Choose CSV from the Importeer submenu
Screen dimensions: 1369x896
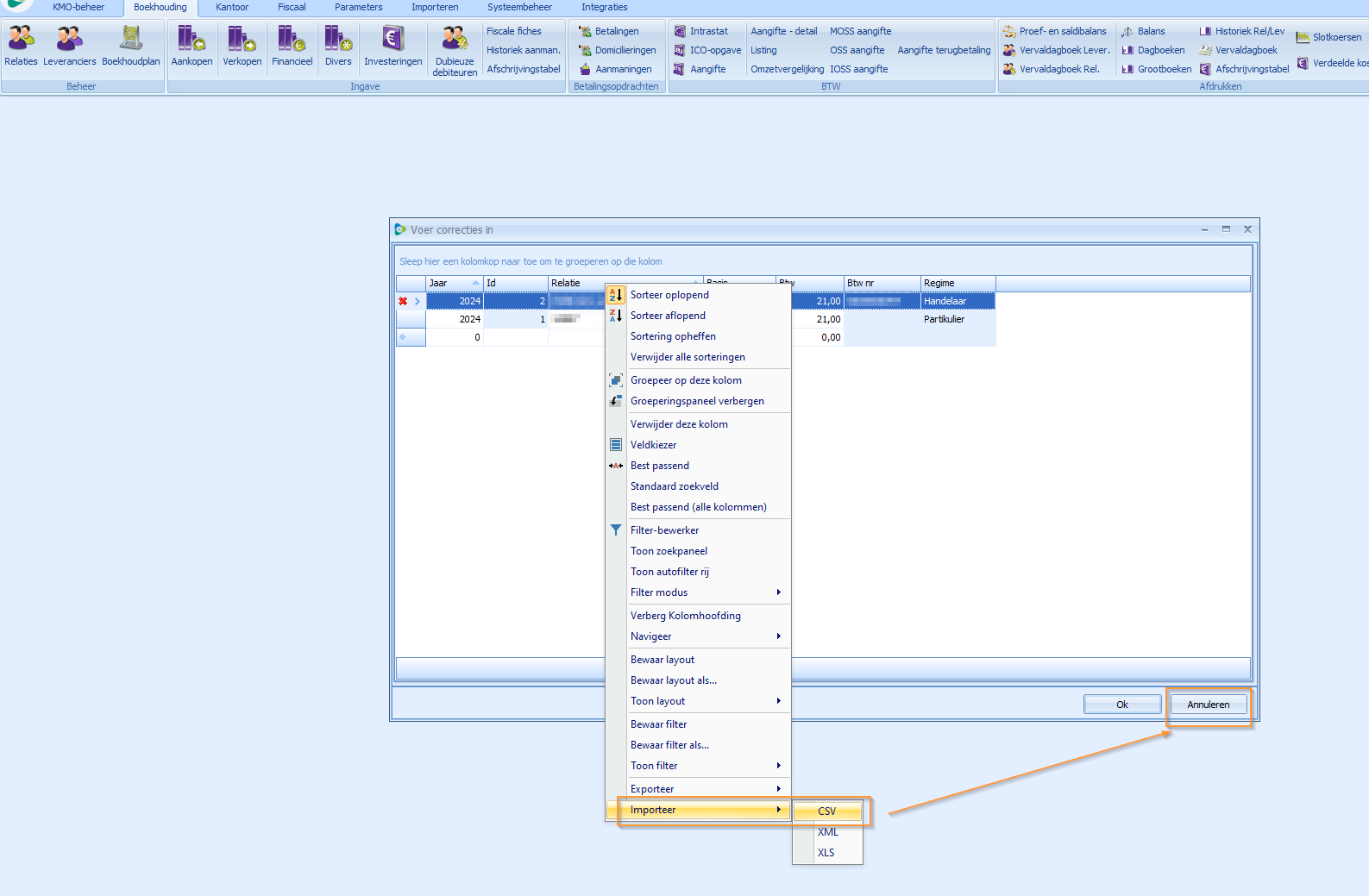[x=826, y=811]
